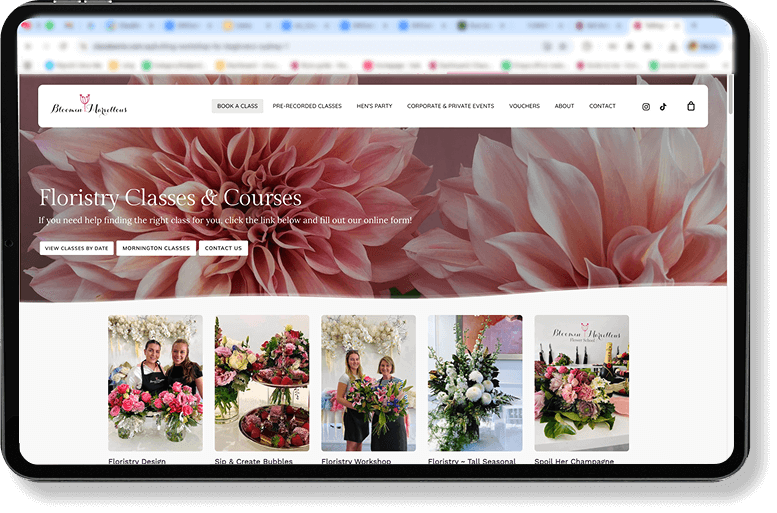Select Floristry Workshop class image
777x513 pixels.
368,383
